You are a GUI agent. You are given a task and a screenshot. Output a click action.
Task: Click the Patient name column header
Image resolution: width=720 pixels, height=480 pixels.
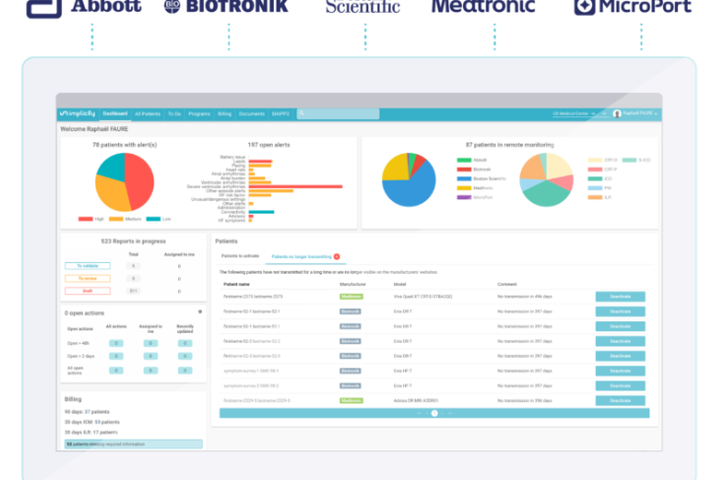[x=236, y=284]
